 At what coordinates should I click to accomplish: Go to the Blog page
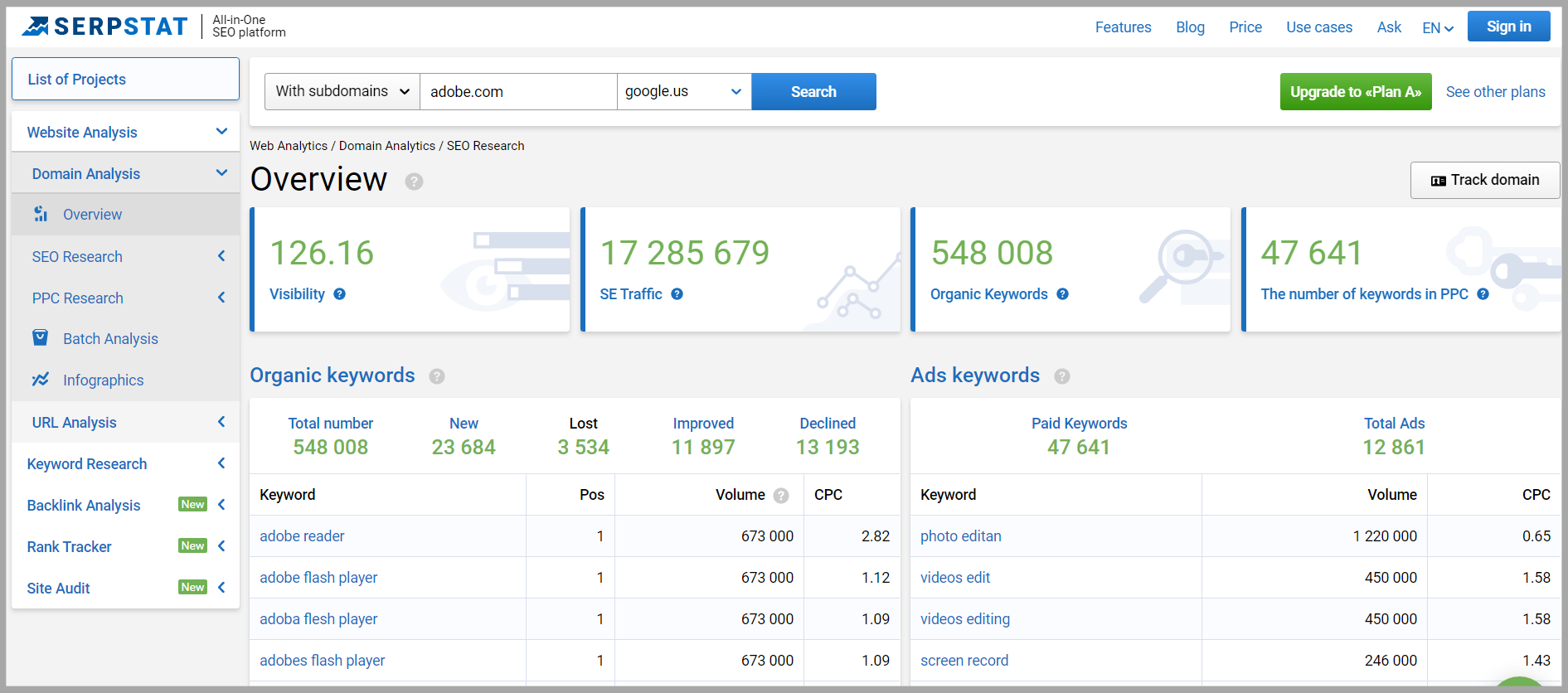tap(1190, 27)
